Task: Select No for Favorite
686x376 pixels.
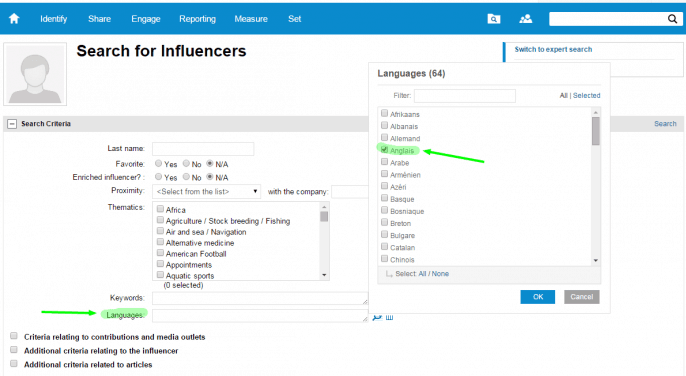Action: pos(186,163)
